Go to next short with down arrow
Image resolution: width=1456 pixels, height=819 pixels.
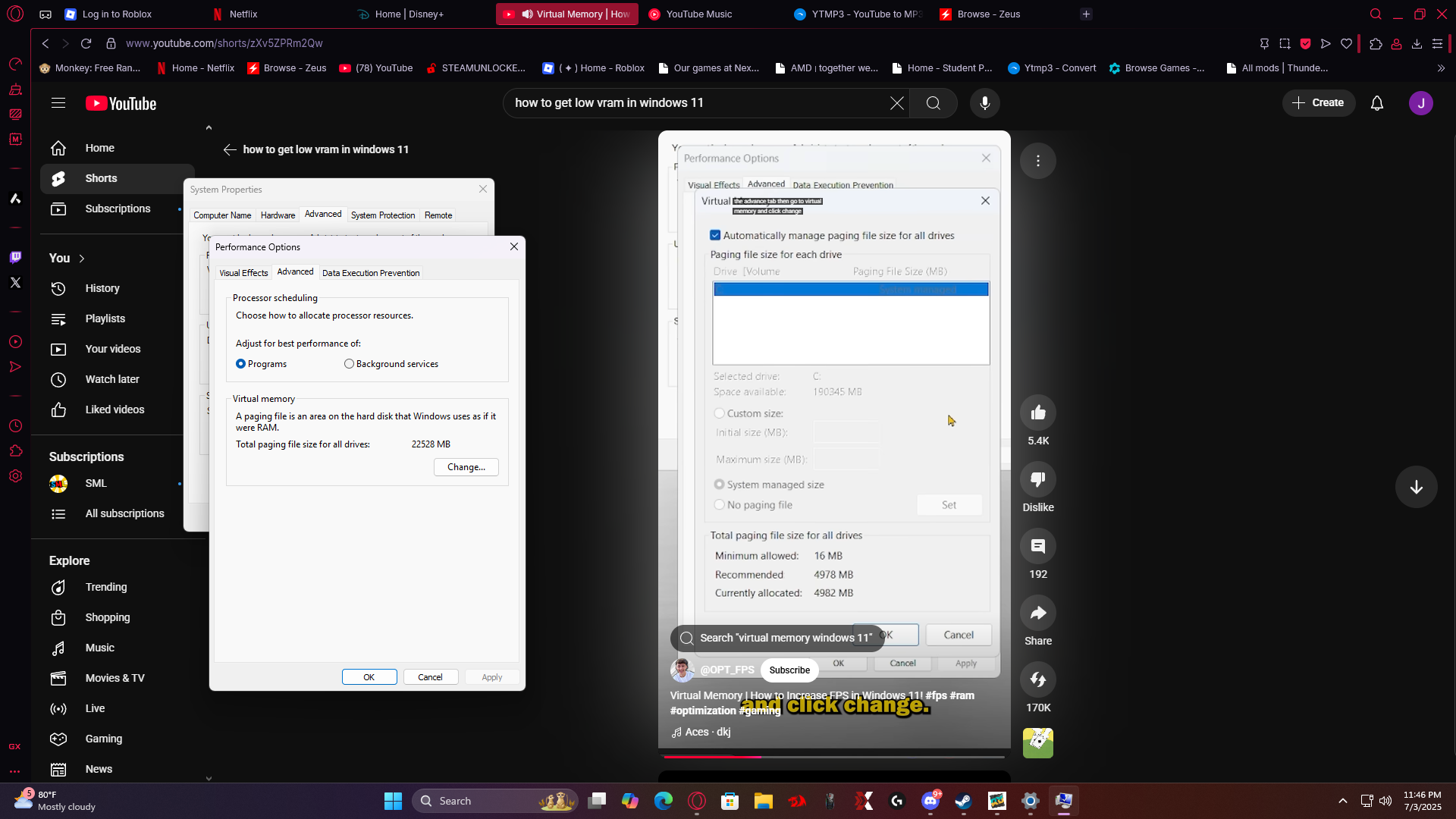pyautogui.click(x=1415, y=487)
